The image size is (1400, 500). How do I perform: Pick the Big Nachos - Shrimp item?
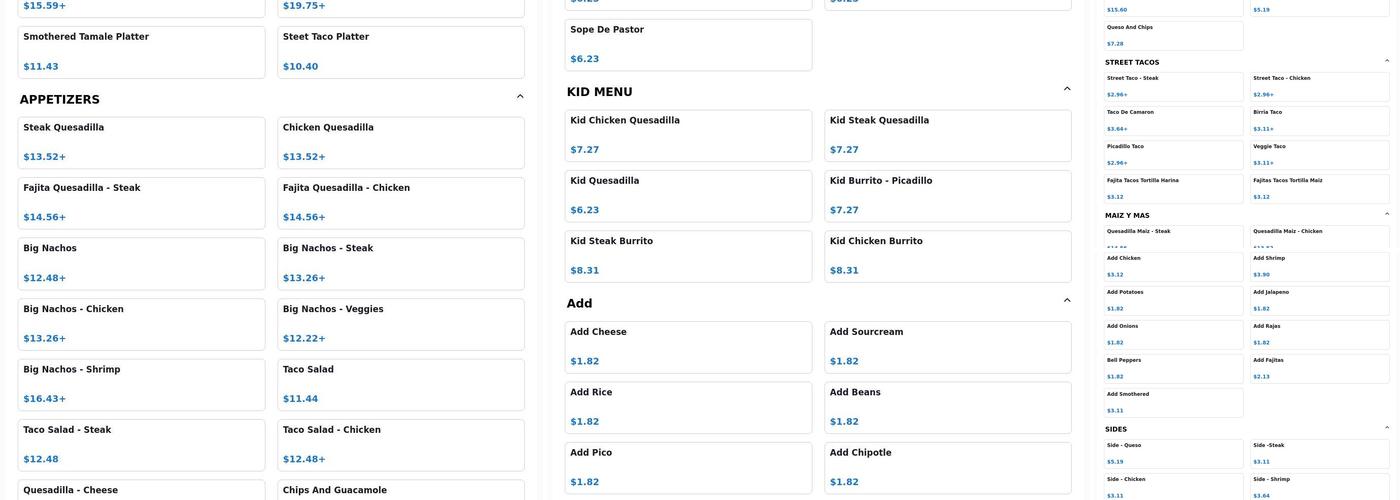(x=141, y=384)
